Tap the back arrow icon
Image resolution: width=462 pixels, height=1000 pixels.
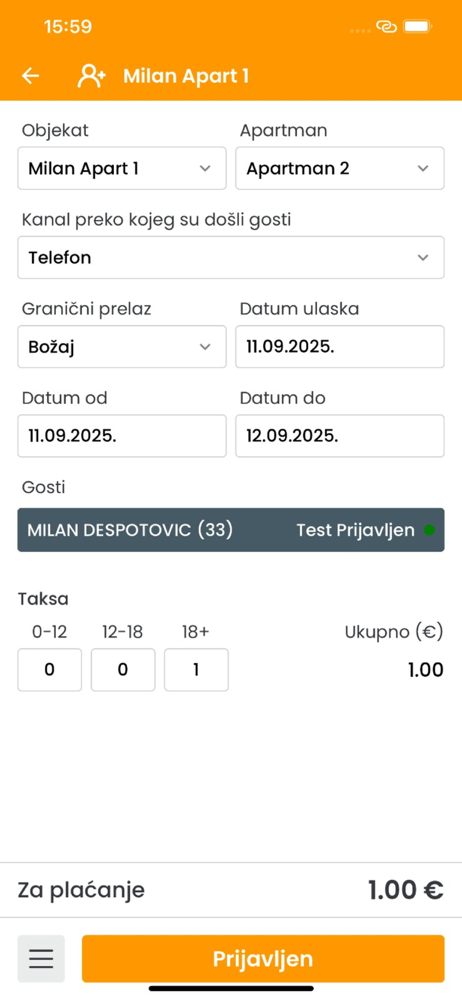(x=31, y=76)
